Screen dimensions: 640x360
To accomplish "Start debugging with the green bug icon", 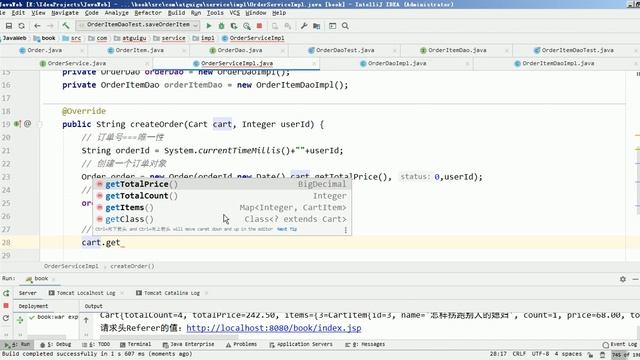I will click(221, 26).
